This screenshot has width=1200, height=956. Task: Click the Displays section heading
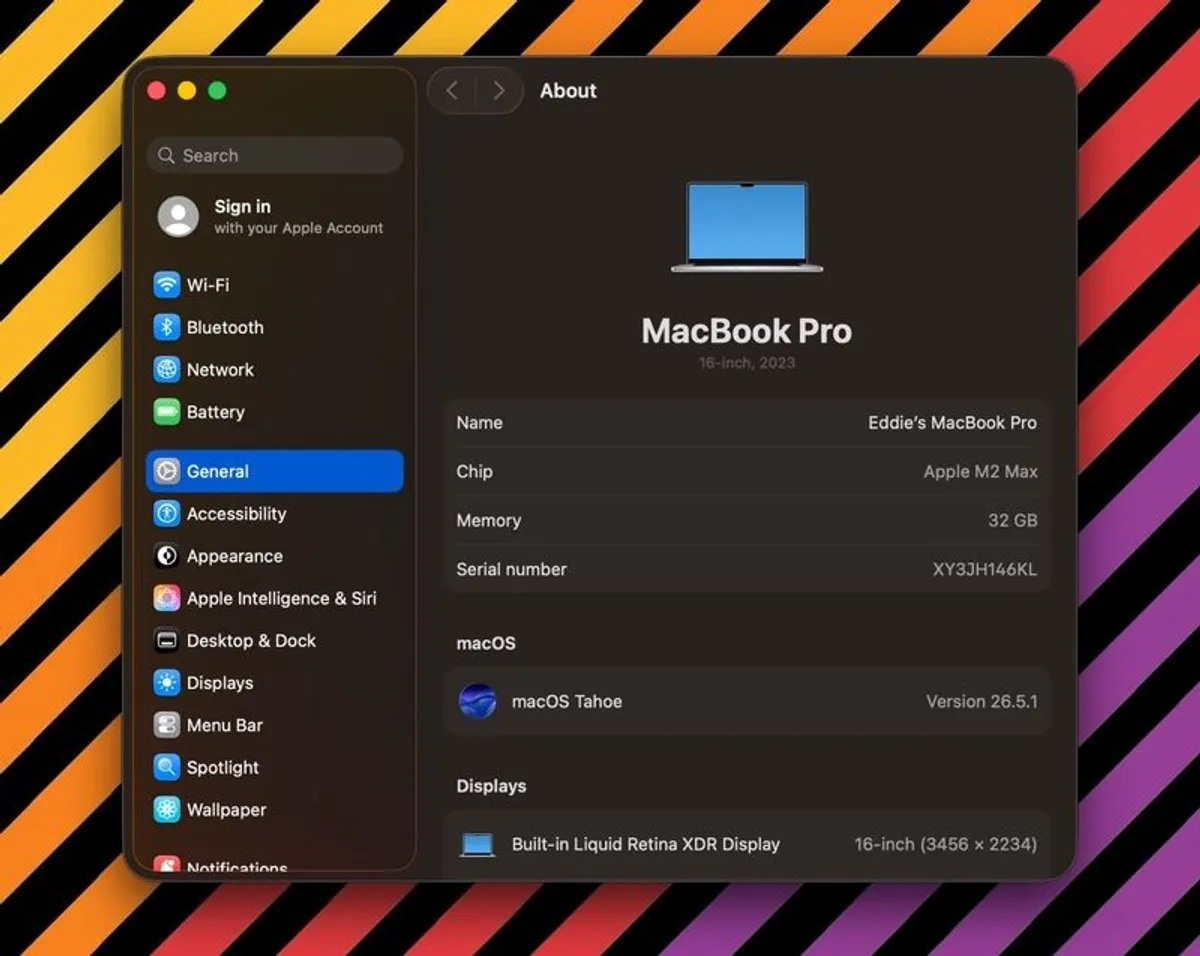pyautogui.click(x=491, y=787)
